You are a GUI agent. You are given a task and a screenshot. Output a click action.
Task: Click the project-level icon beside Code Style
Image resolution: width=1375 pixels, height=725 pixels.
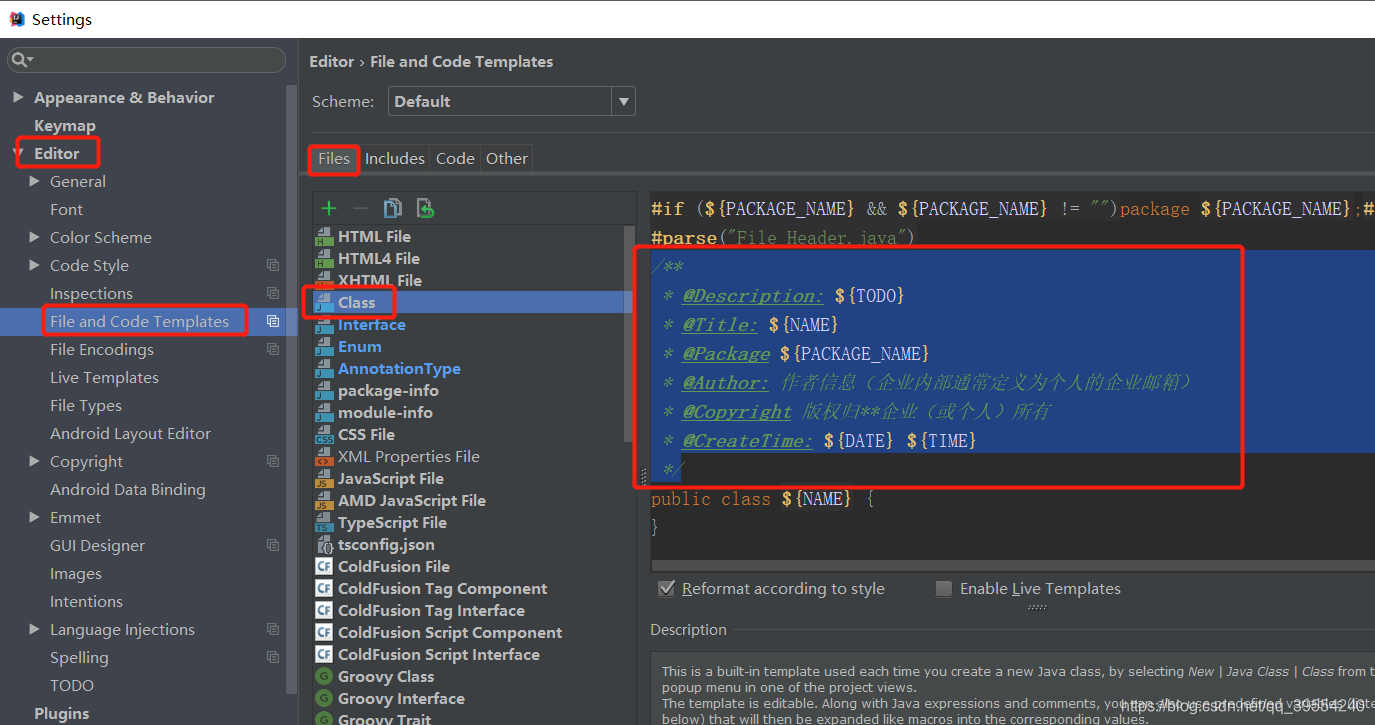click(x=273, y=265)
